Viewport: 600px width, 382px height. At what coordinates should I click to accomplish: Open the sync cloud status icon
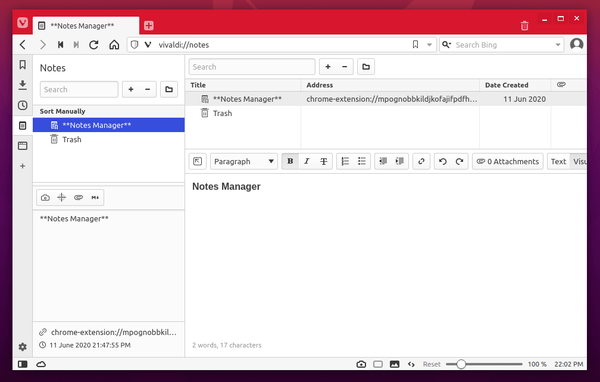[41, 364]
